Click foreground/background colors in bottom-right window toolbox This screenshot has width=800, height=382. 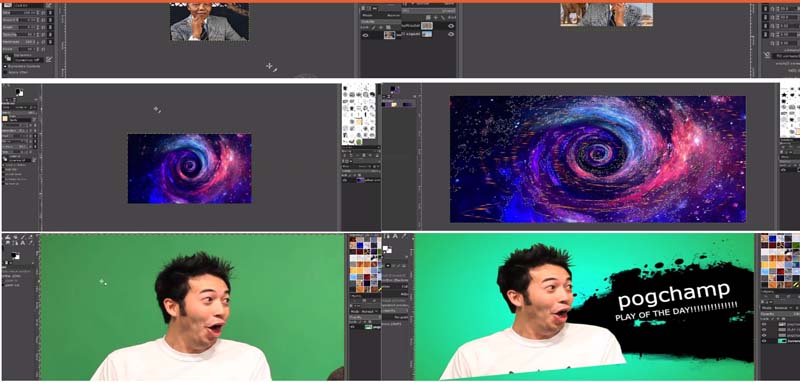(387, 249)
